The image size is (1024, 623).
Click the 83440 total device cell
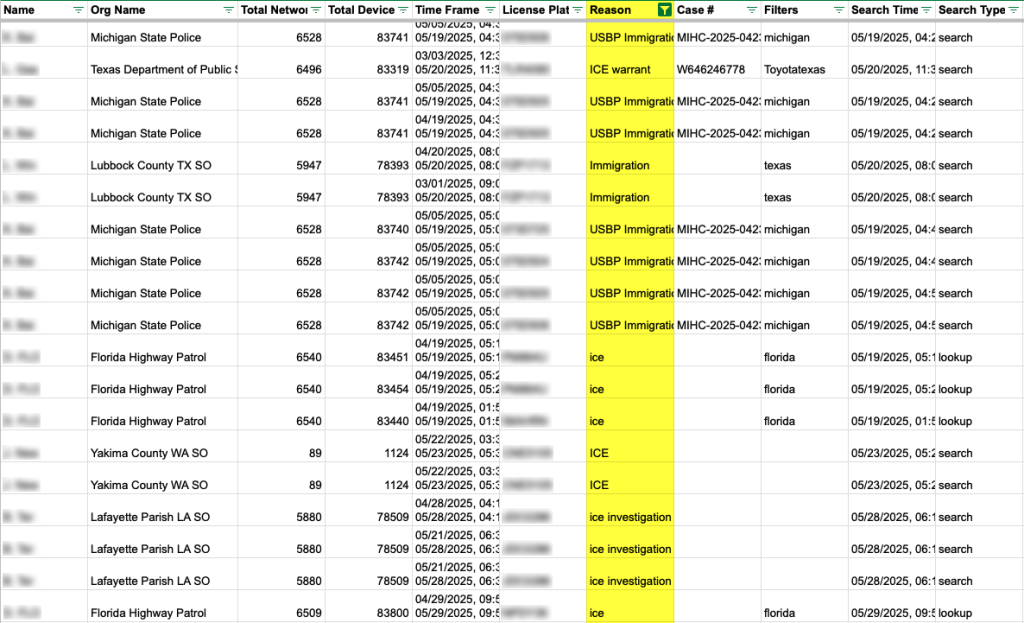[x=368, y=415]
